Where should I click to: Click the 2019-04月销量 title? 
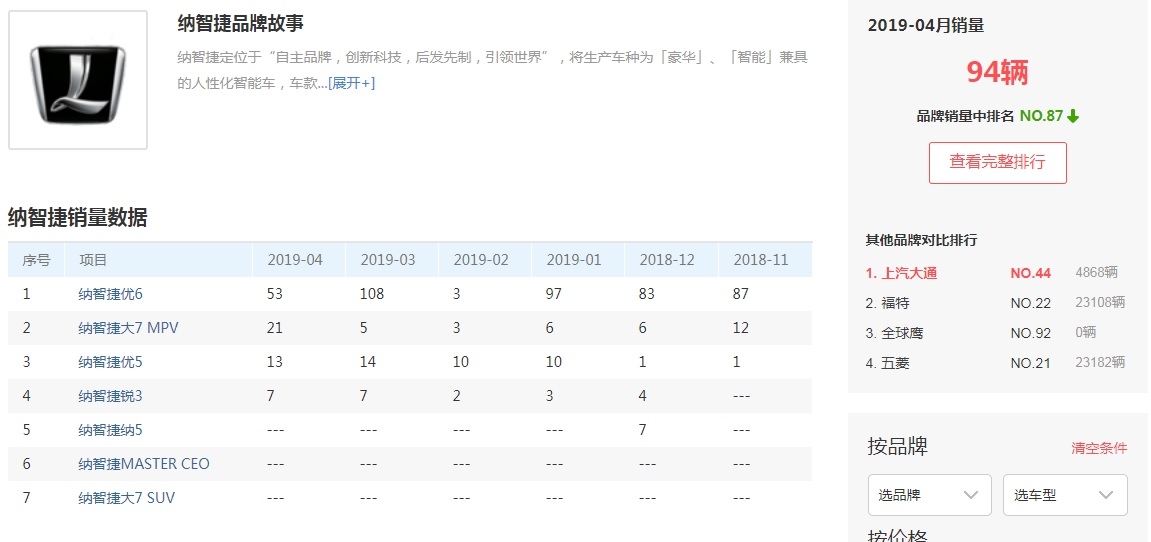click(x=926, y=26)
